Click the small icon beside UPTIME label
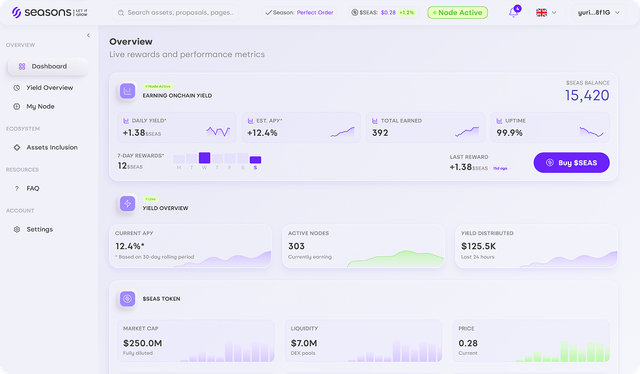This screenshot has height=374, width=640. coord(499,121)
